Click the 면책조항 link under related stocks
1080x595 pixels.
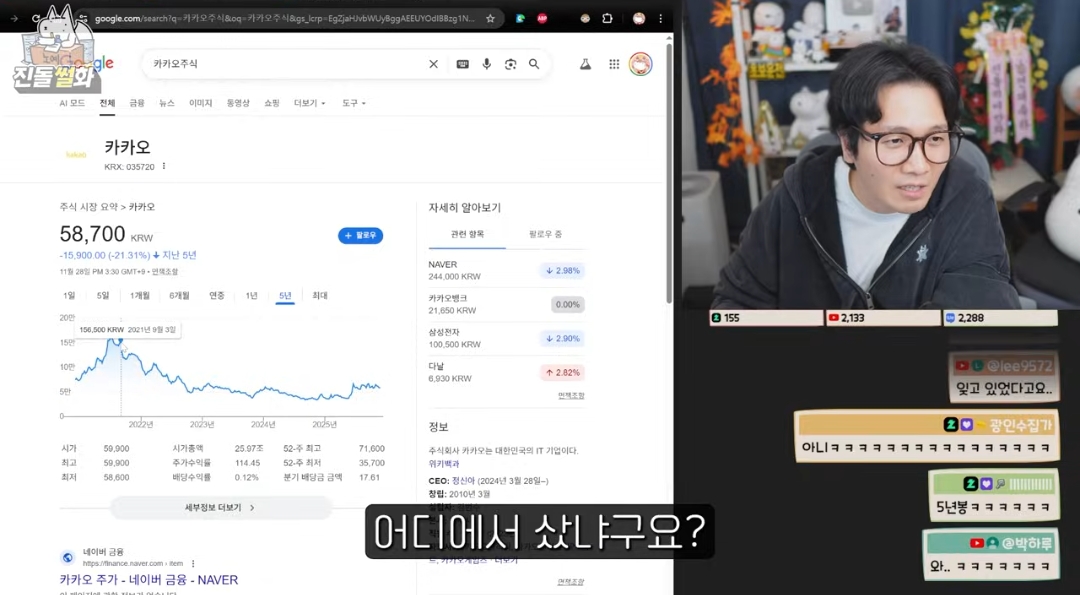coord(571,395)
